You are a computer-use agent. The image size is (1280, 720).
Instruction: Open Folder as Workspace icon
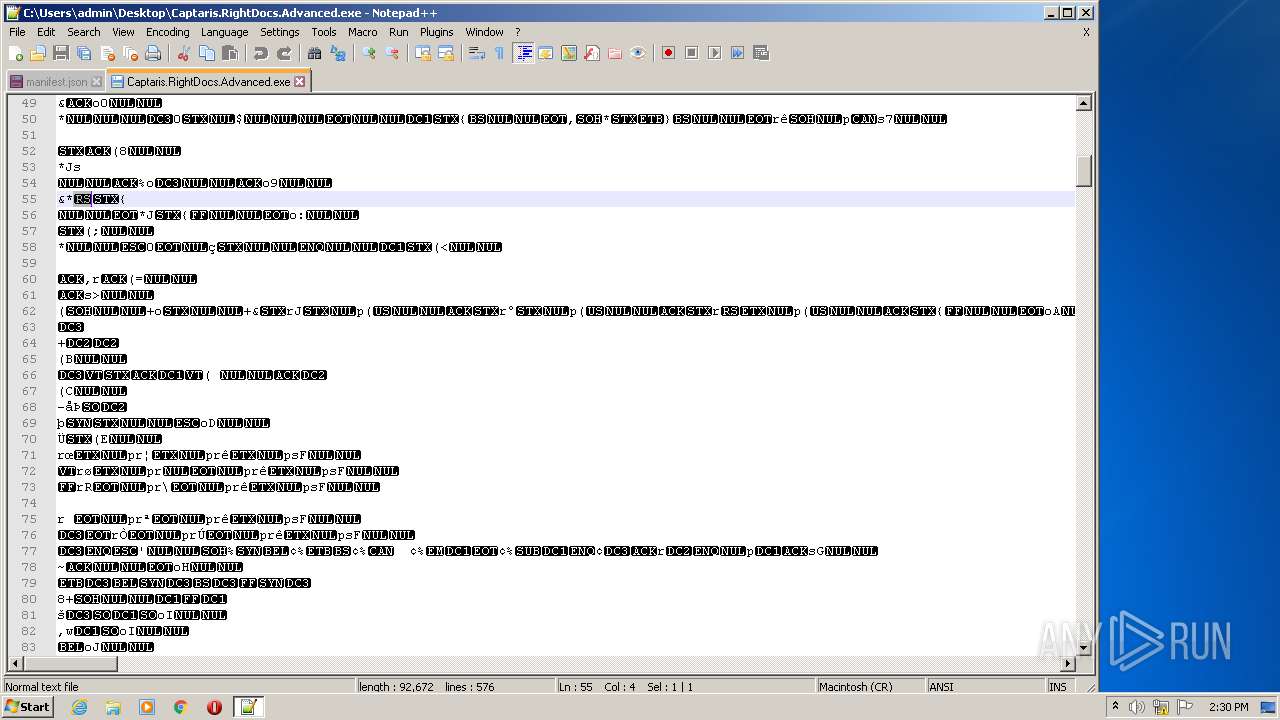pos(615,53)
